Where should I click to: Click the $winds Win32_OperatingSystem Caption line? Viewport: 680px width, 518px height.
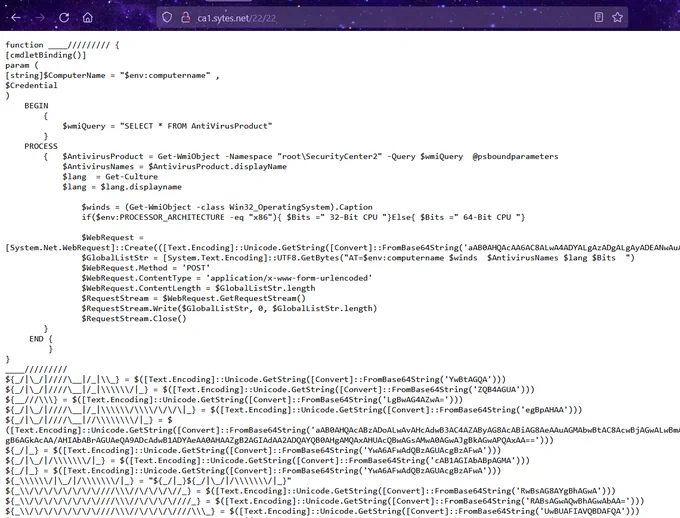[227, 207]
